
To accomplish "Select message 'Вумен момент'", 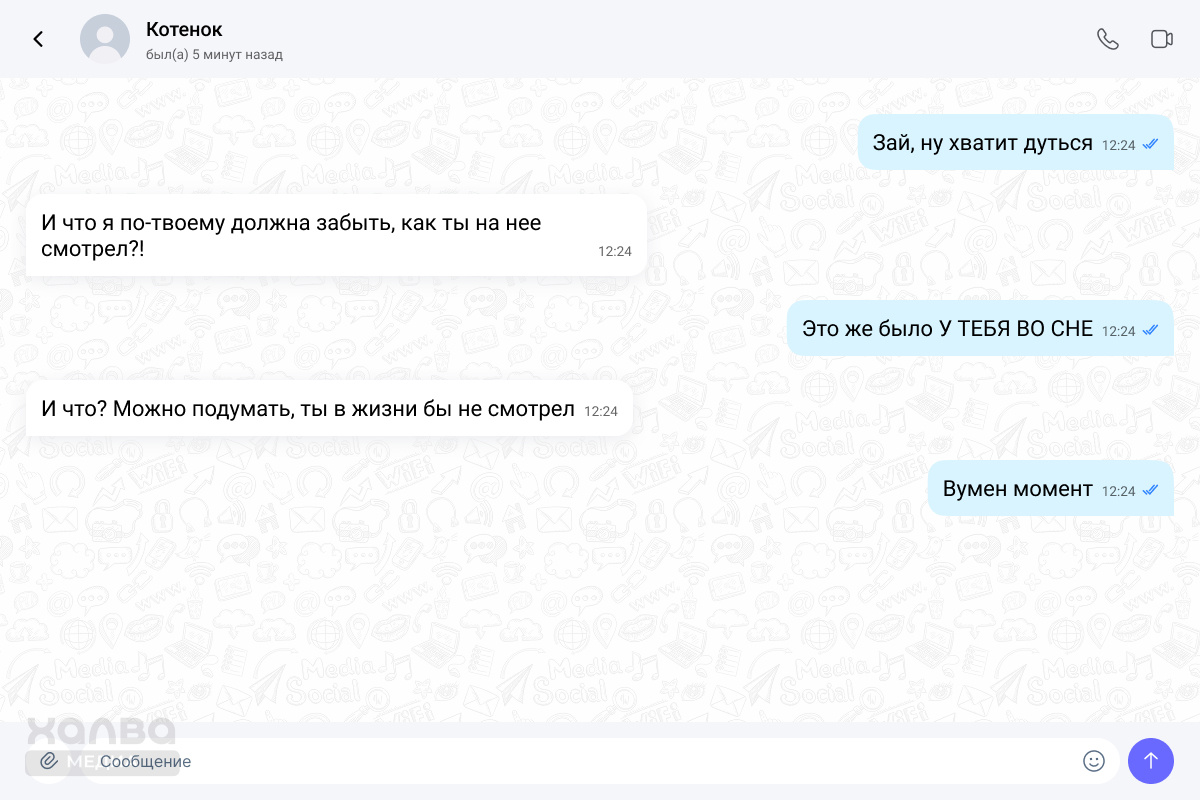I will tap(1050, 488).
